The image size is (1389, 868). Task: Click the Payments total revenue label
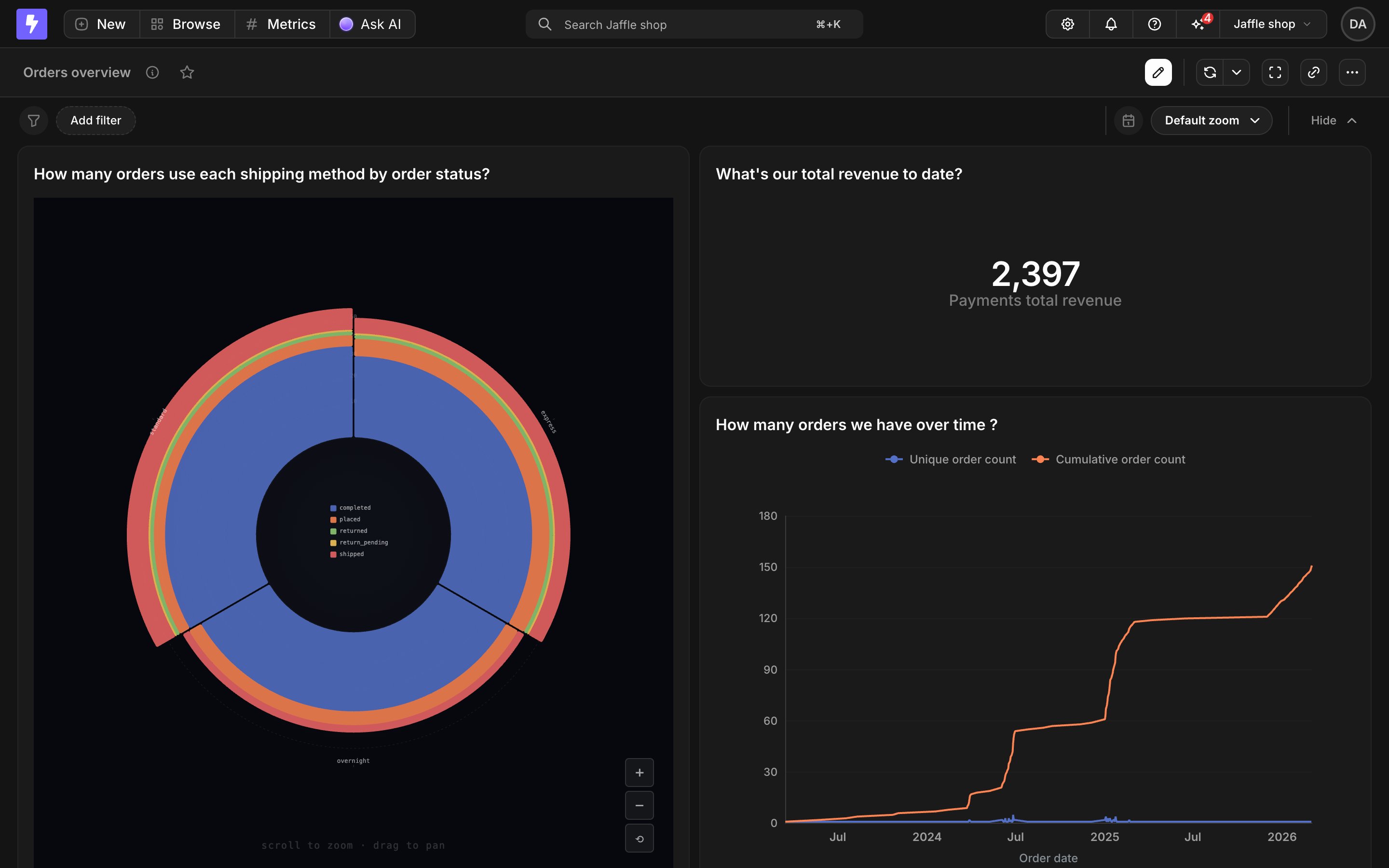coord(1035,300)
